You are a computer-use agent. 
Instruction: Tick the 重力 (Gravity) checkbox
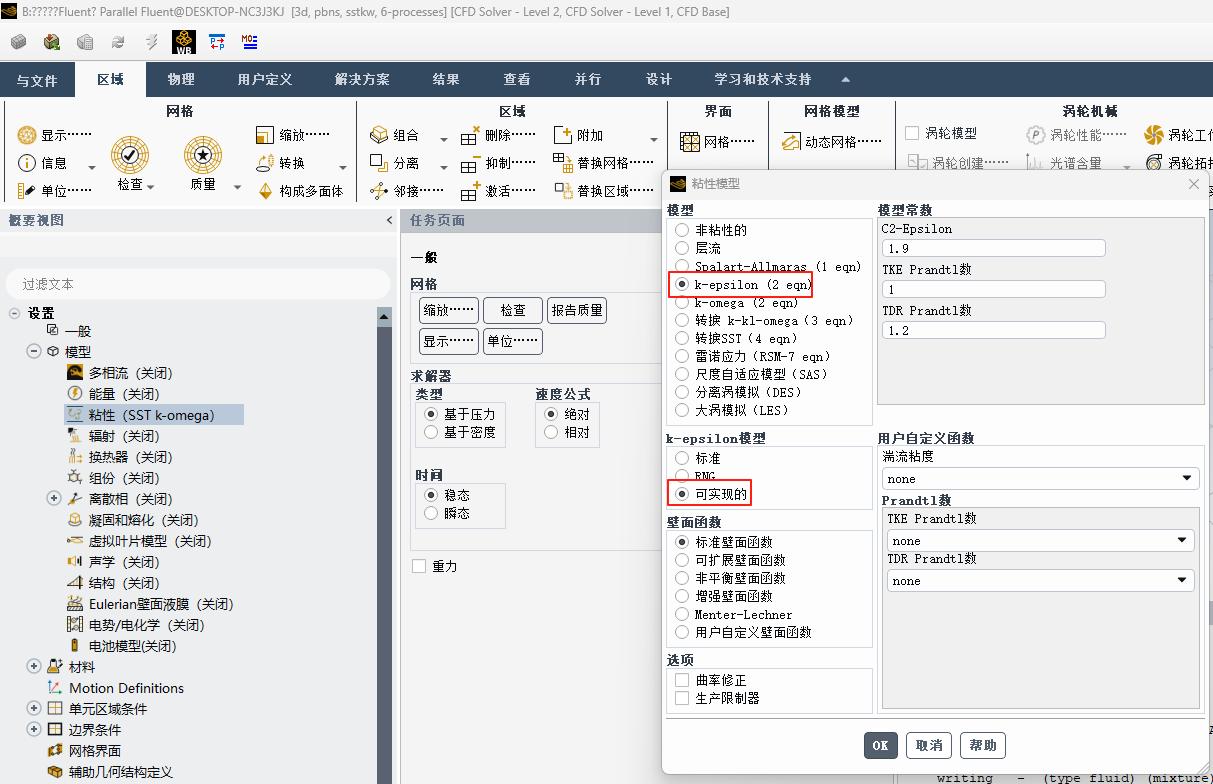(419, 566)
